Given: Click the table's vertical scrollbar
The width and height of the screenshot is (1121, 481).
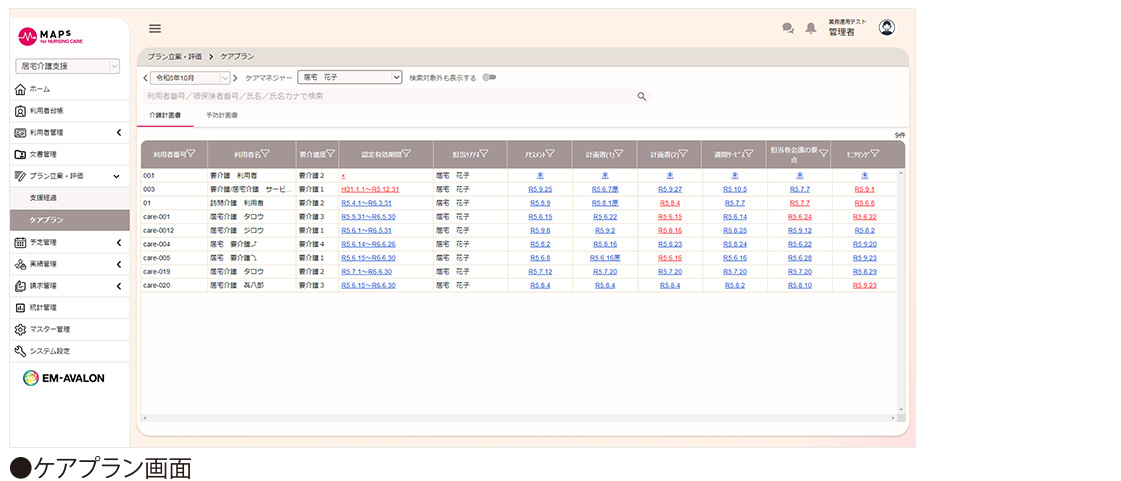Looking at the screenshot, I should 900,291.
